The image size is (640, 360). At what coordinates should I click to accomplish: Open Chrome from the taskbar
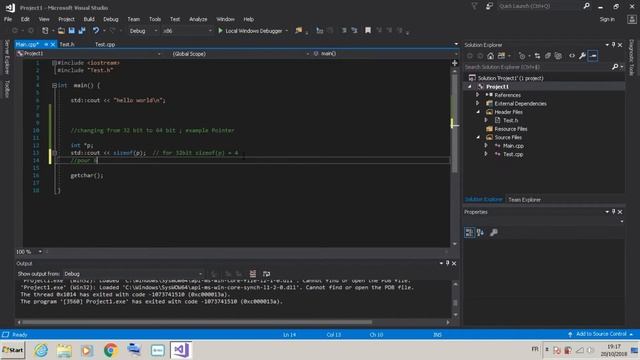point(110,350)
